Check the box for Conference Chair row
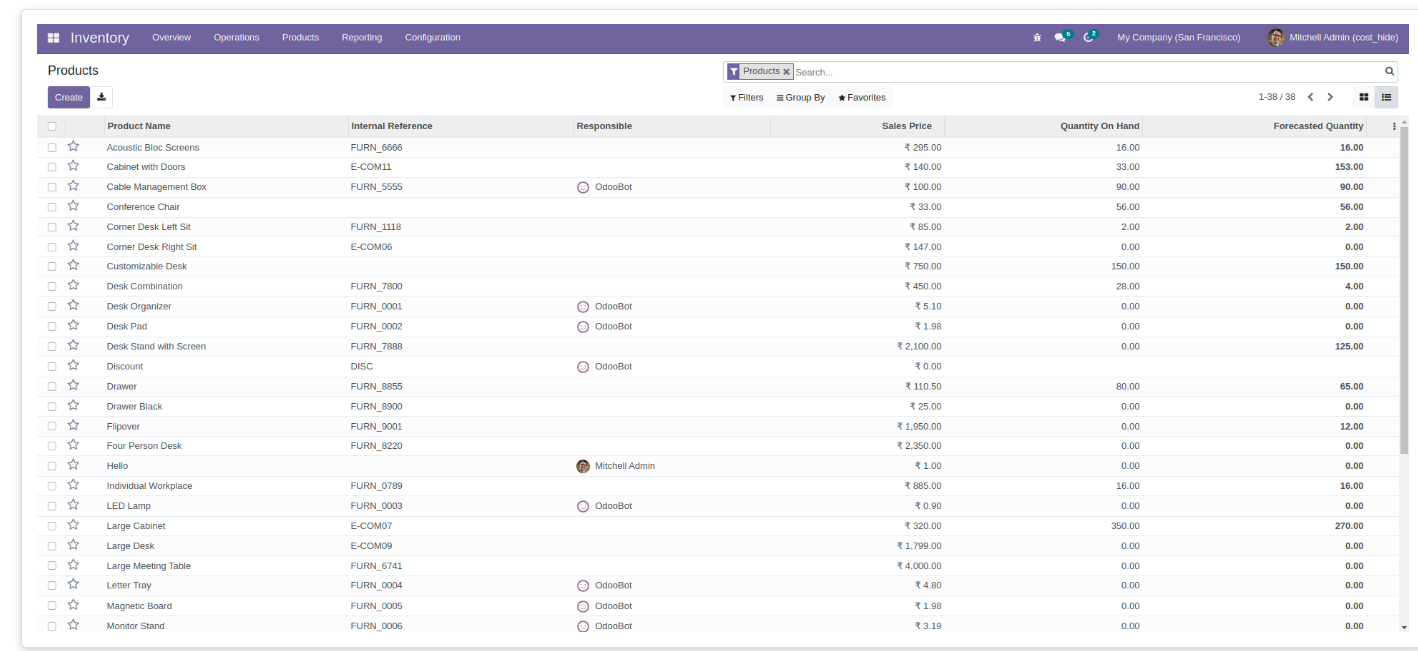Screen dimensions: 1418x651 pyautogui.click(x=52, y=207)
